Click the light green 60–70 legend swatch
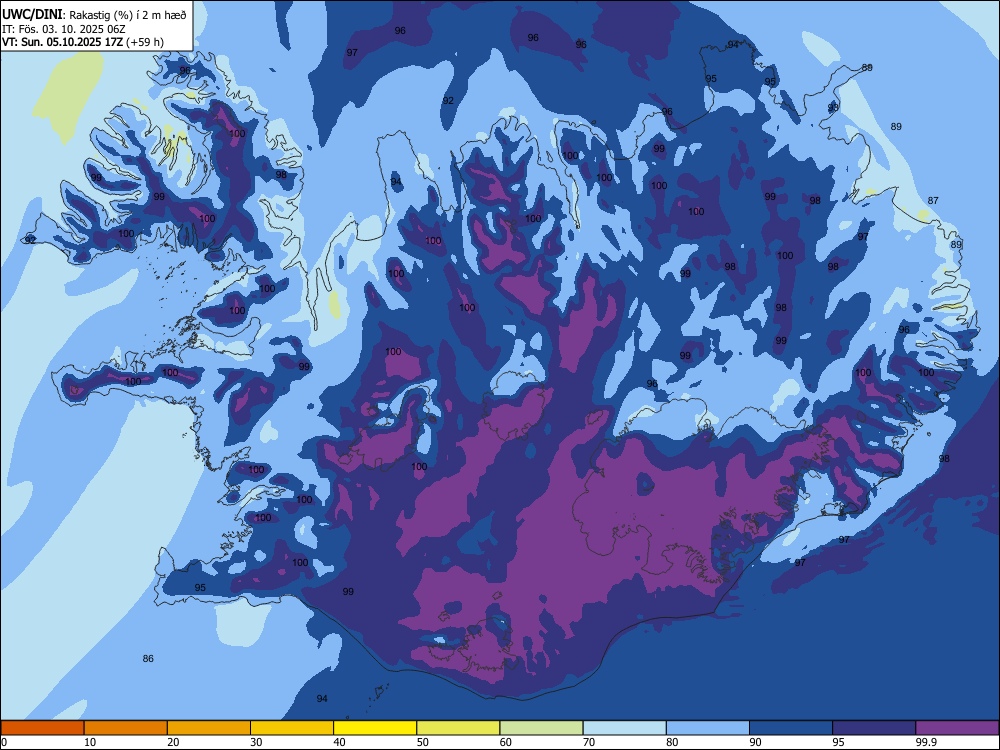The height and width of the screenshot is (750, 1000). [x=541, y=728]
